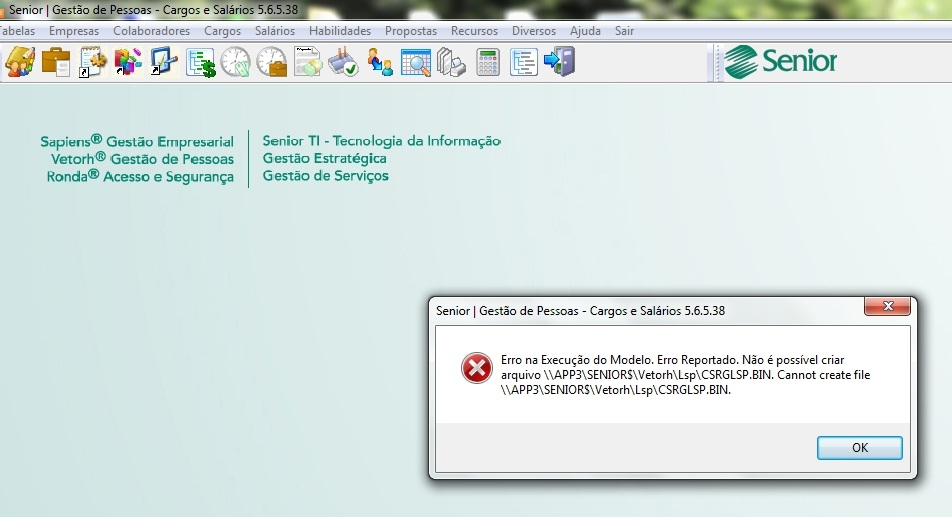Click the printer with papers icon
The width and height of the screenshot is (952, 517).
point(451,62)
